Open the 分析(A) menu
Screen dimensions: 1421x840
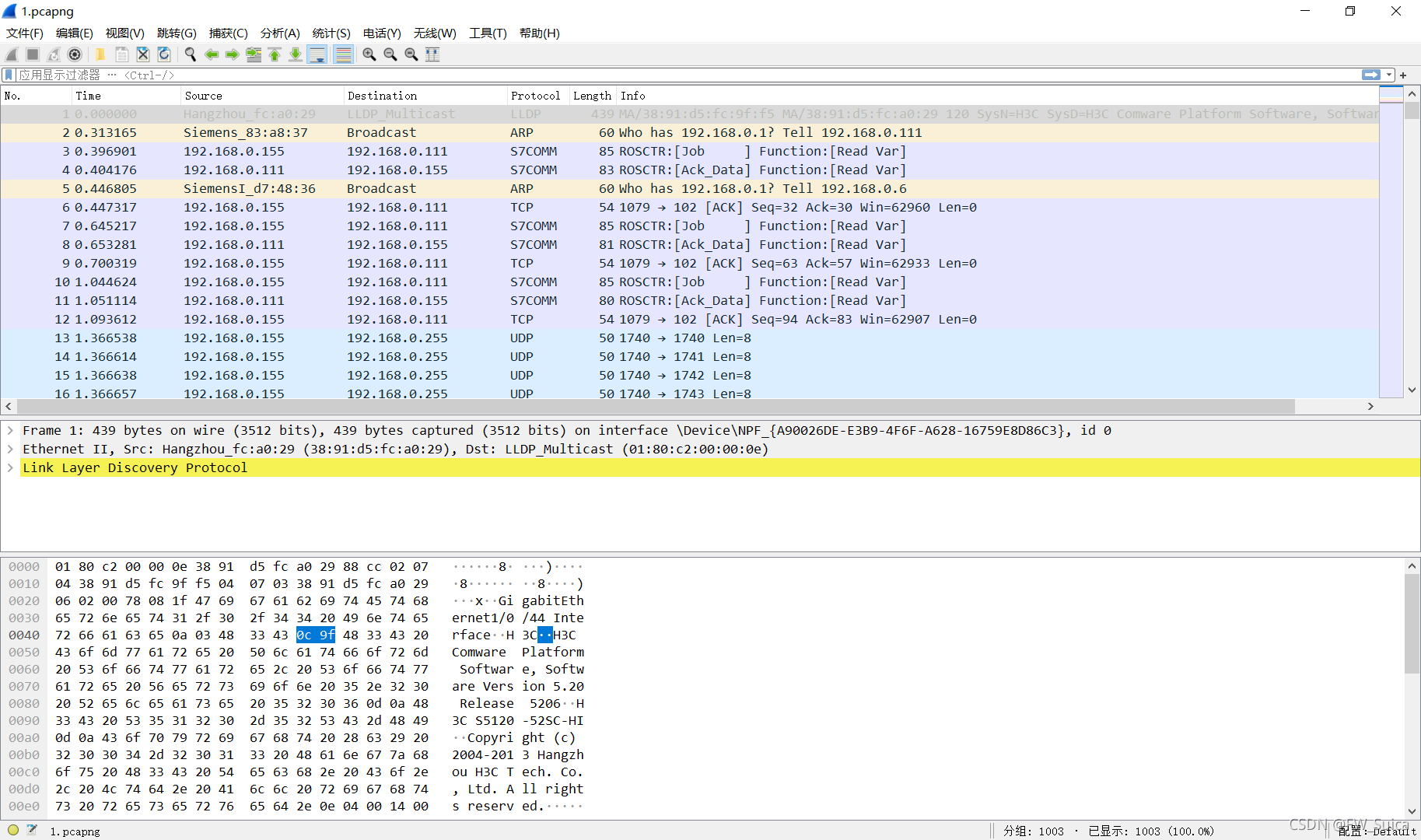280,33
